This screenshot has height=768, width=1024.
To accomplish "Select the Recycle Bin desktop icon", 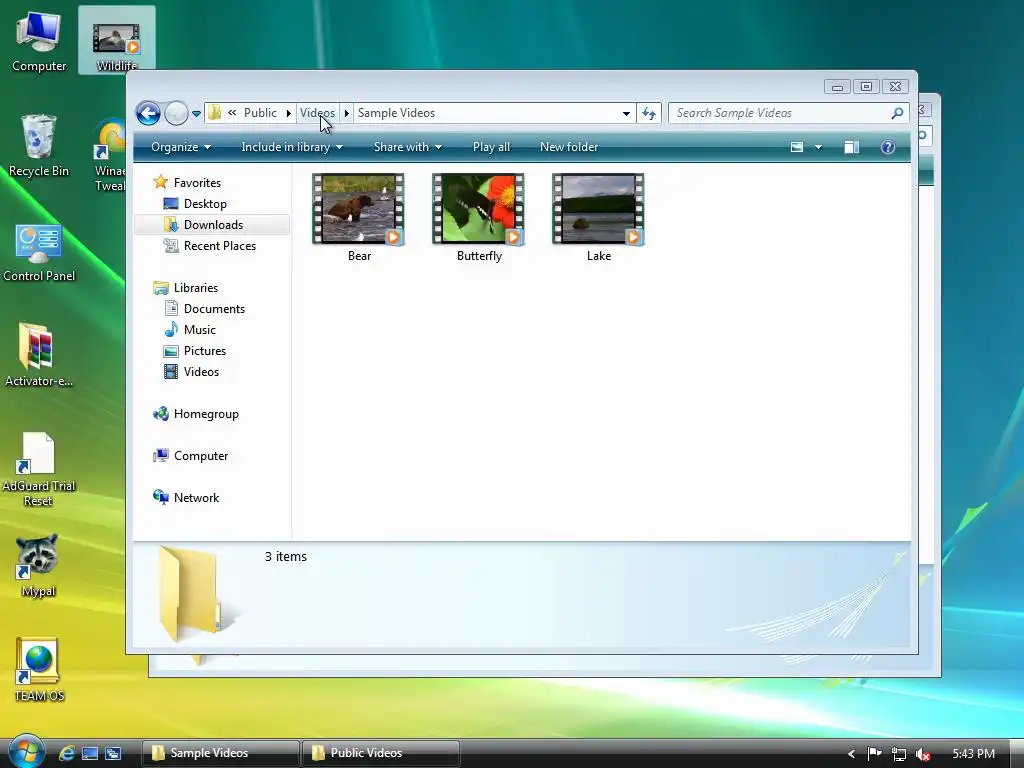I will pyautogui.click(x=39, y=146).
